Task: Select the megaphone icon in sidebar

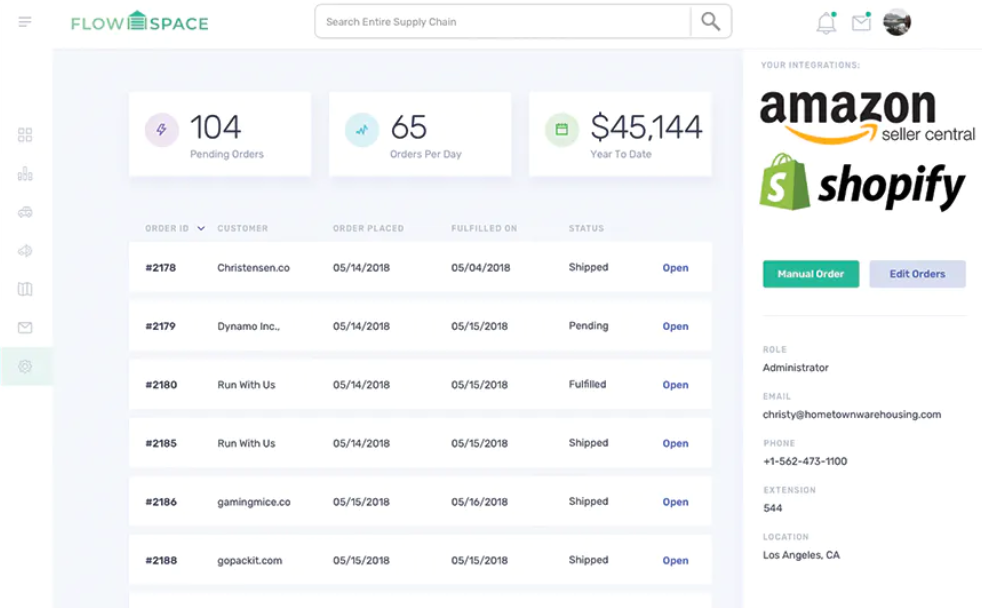Action: click(x=25, y=251)
